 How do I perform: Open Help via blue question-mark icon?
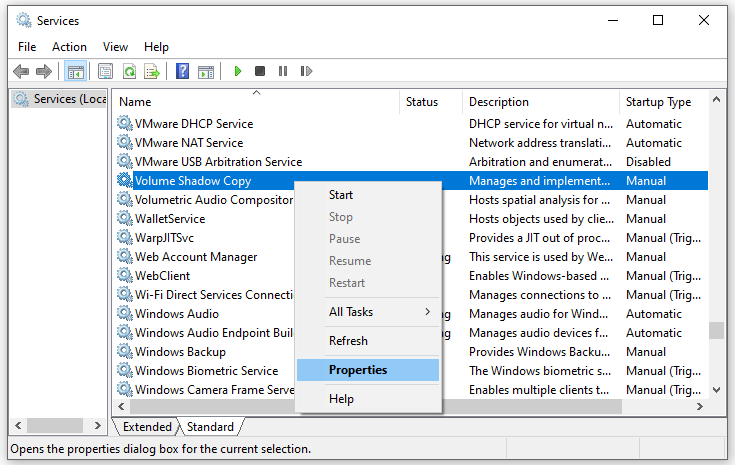(182, 71)
